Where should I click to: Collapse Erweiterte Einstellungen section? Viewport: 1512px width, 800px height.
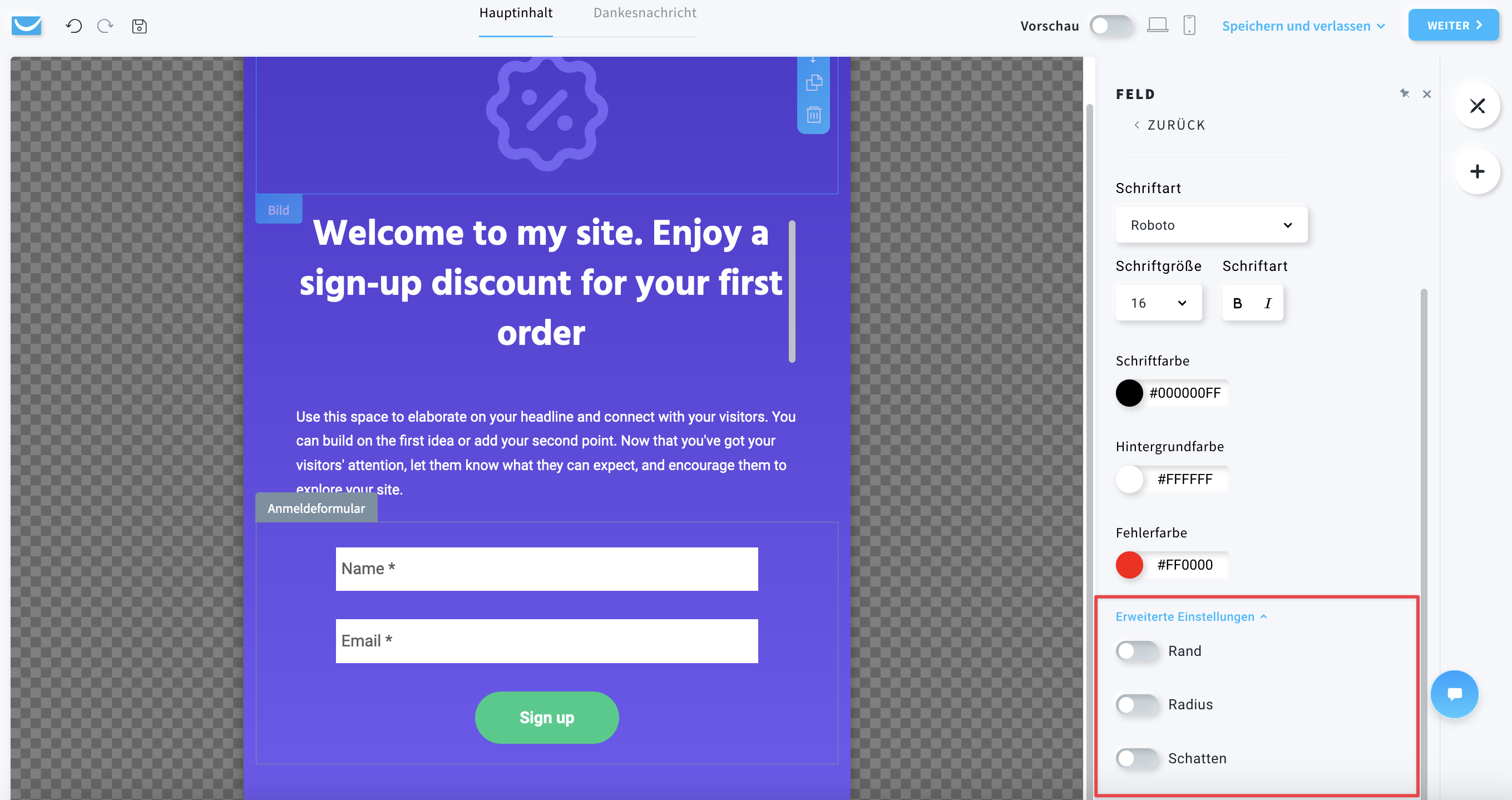click(1192, 616)
